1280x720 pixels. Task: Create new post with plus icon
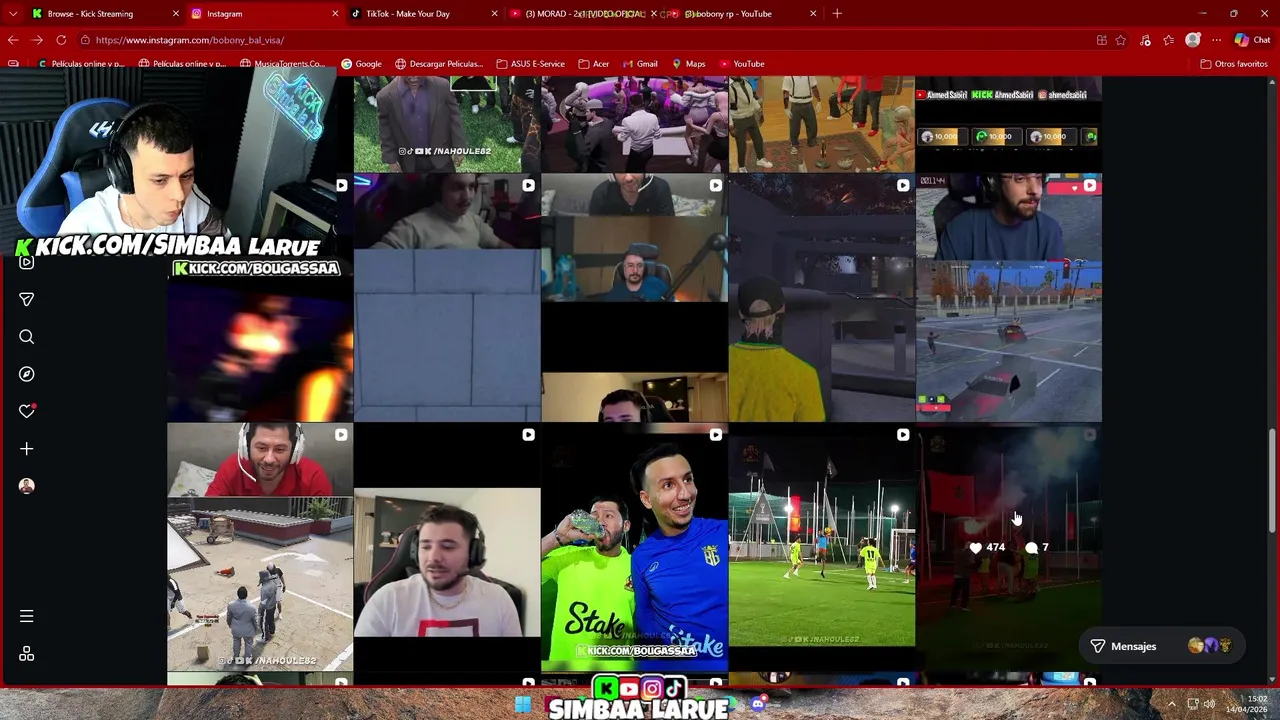27,449
